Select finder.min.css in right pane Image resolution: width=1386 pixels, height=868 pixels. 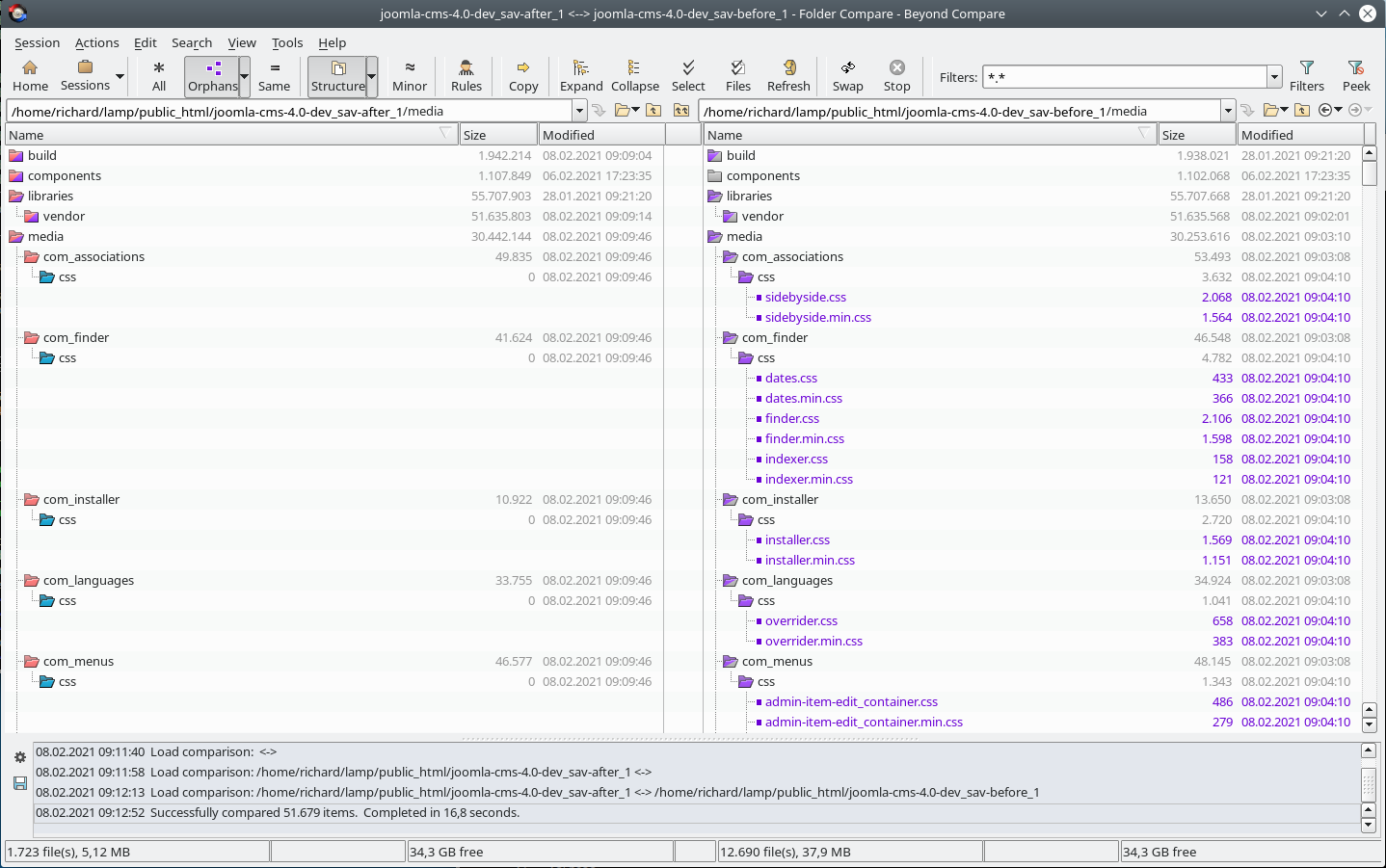[805, 438]
